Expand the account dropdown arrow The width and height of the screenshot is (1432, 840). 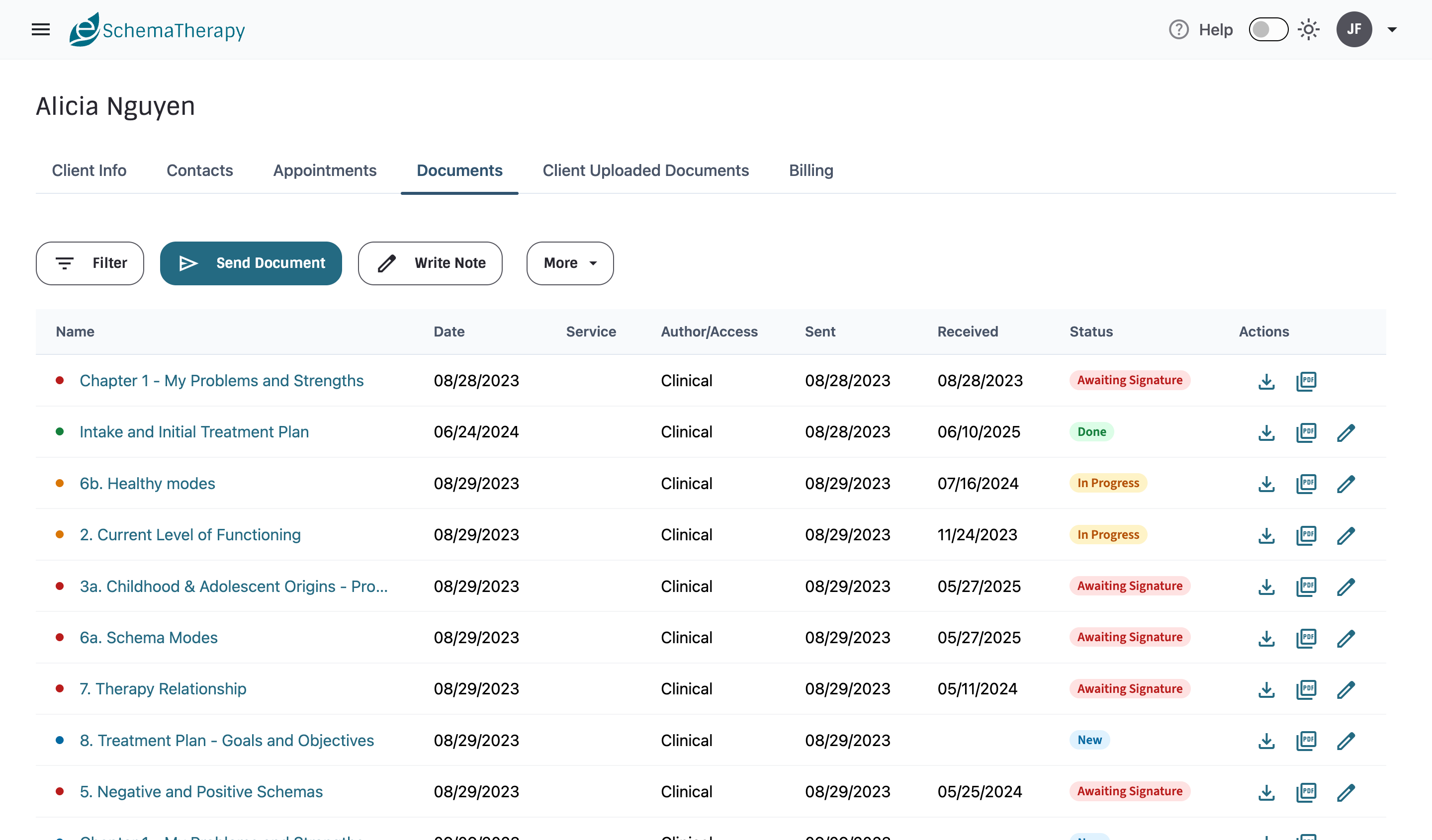point(1392,29)
